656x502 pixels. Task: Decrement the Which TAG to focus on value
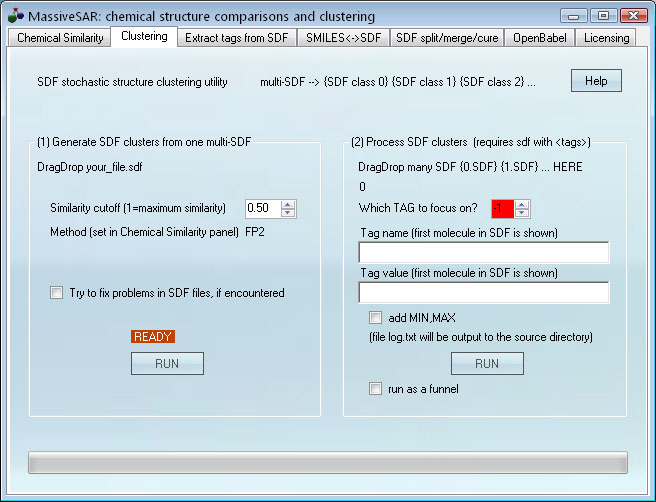522,213
